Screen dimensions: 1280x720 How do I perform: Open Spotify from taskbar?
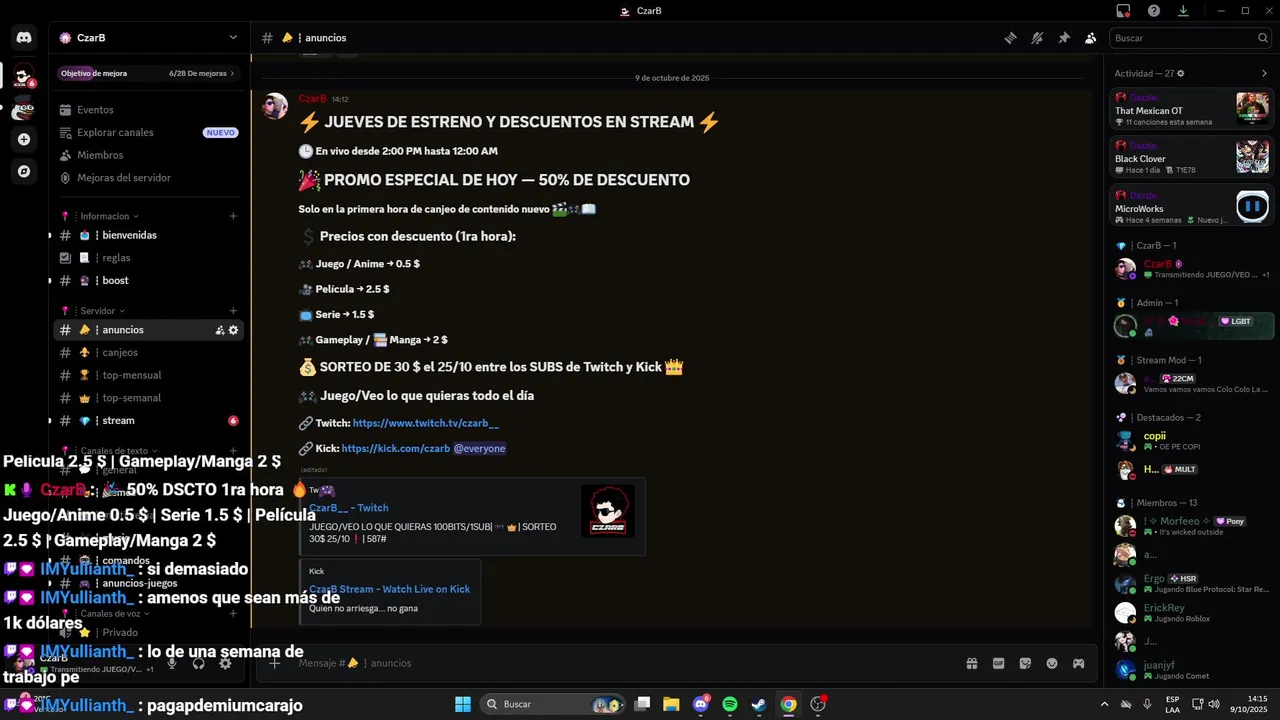(730, 704)
